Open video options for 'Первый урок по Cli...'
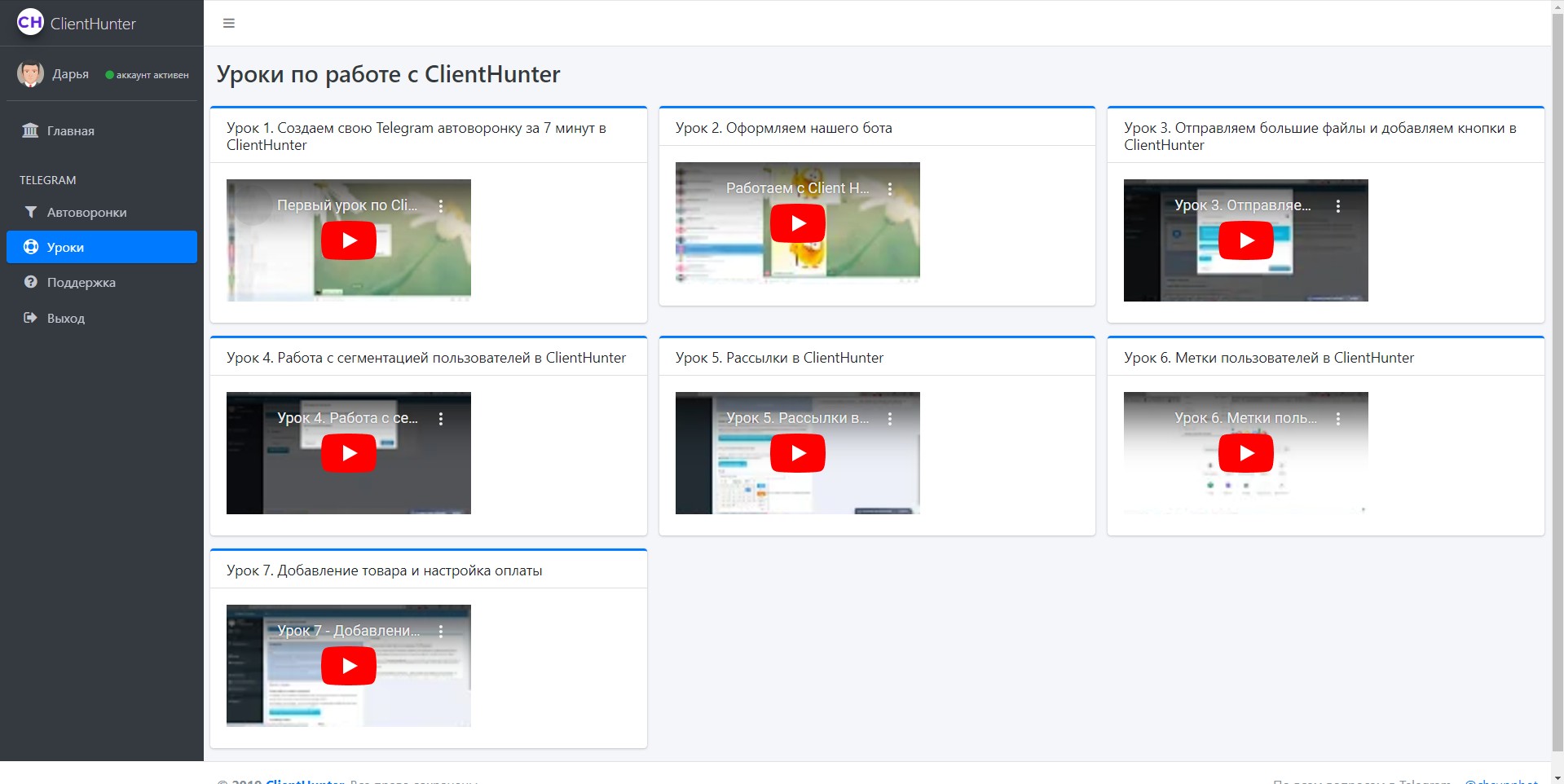Screen dimensions: 1564x784 [441, 206]
